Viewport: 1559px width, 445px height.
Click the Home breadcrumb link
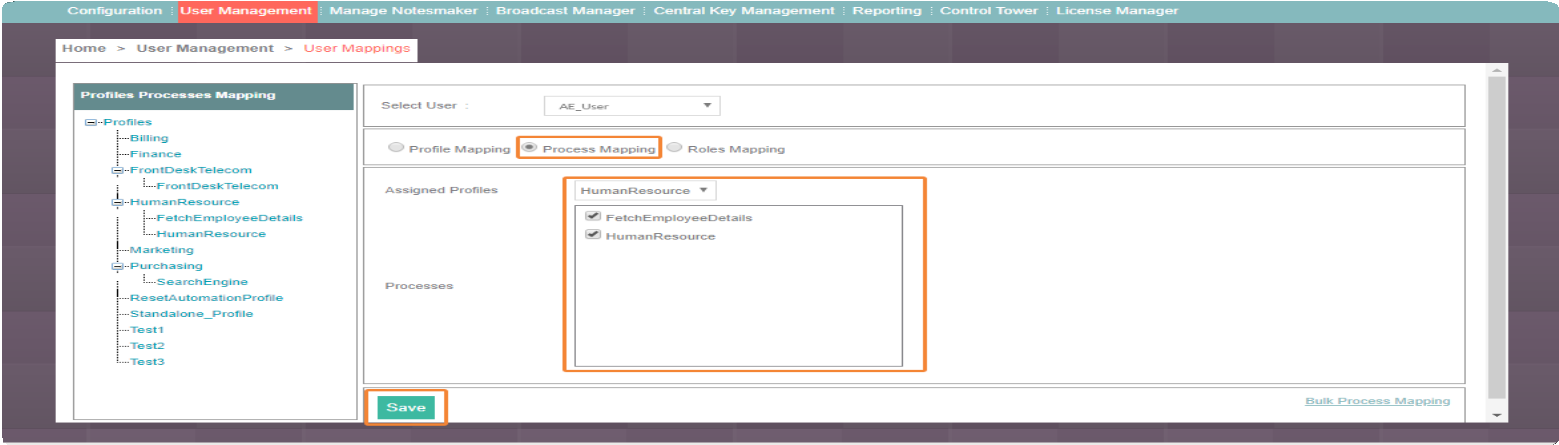tap(84, 48)
